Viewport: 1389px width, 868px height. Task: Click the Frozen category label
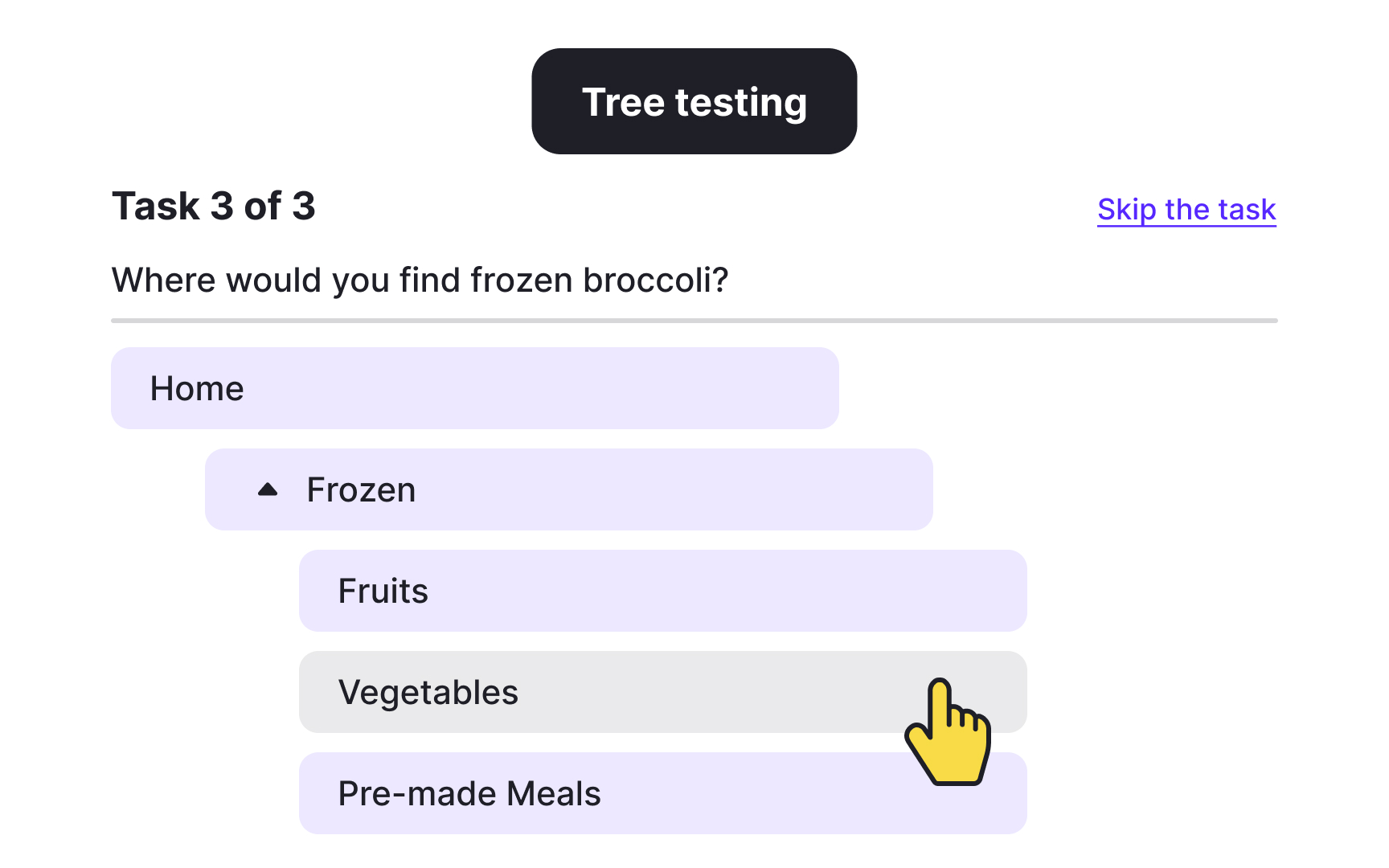click(x=361, y=489)
